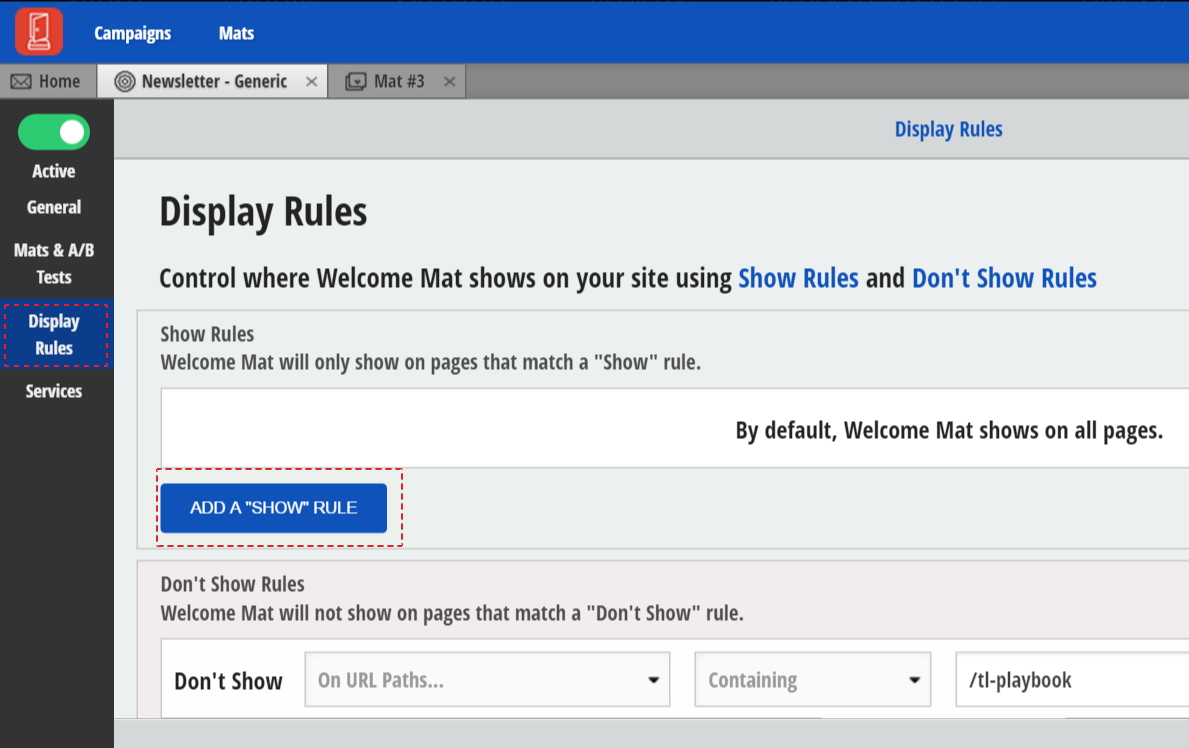Close the Mat #3 tab
Viewport: 1189px width, 748px height.
pos(449,81)
